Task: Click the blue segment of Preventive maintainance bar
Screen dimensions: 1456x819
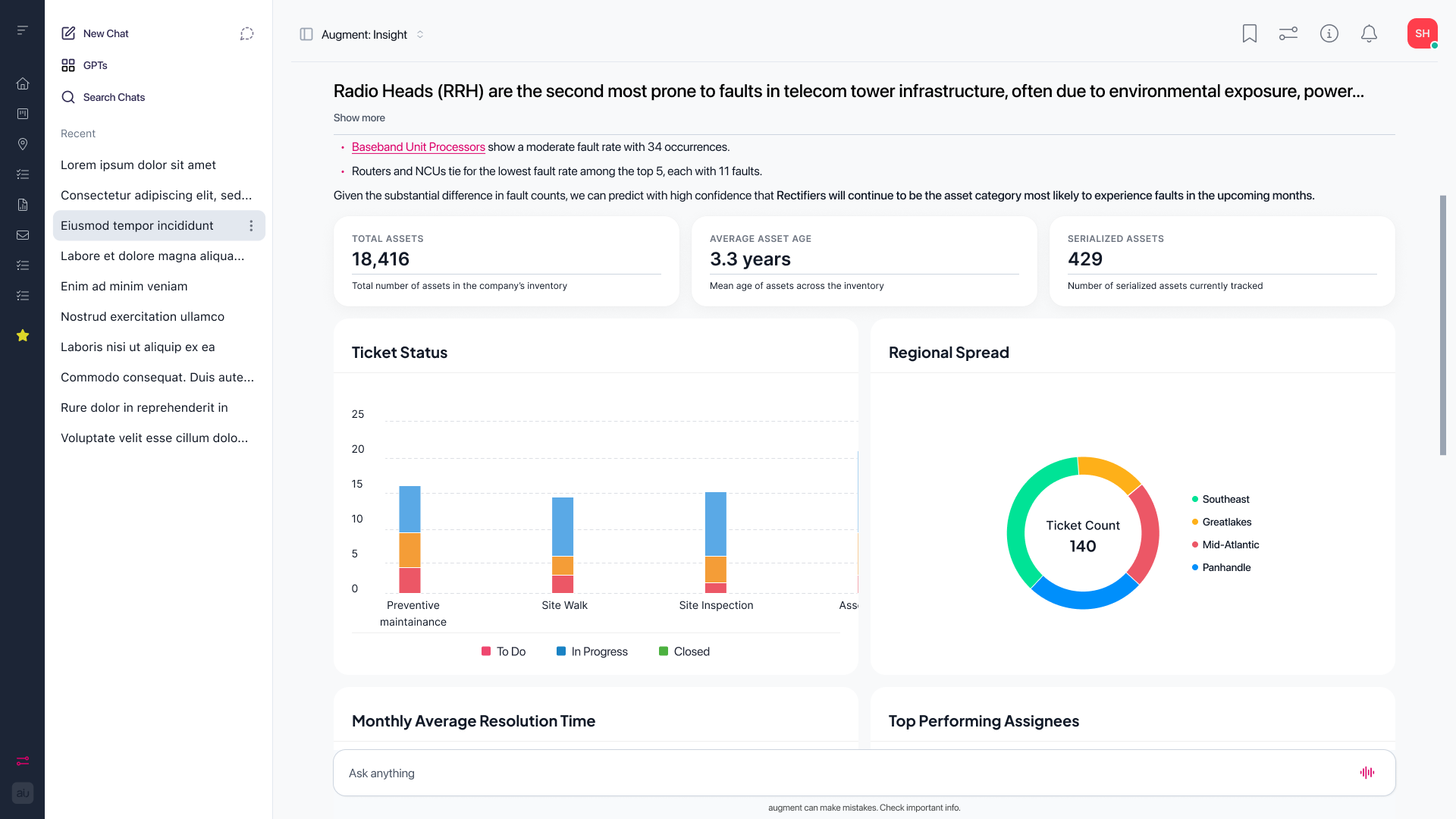Action: click(x=409, y=510)
